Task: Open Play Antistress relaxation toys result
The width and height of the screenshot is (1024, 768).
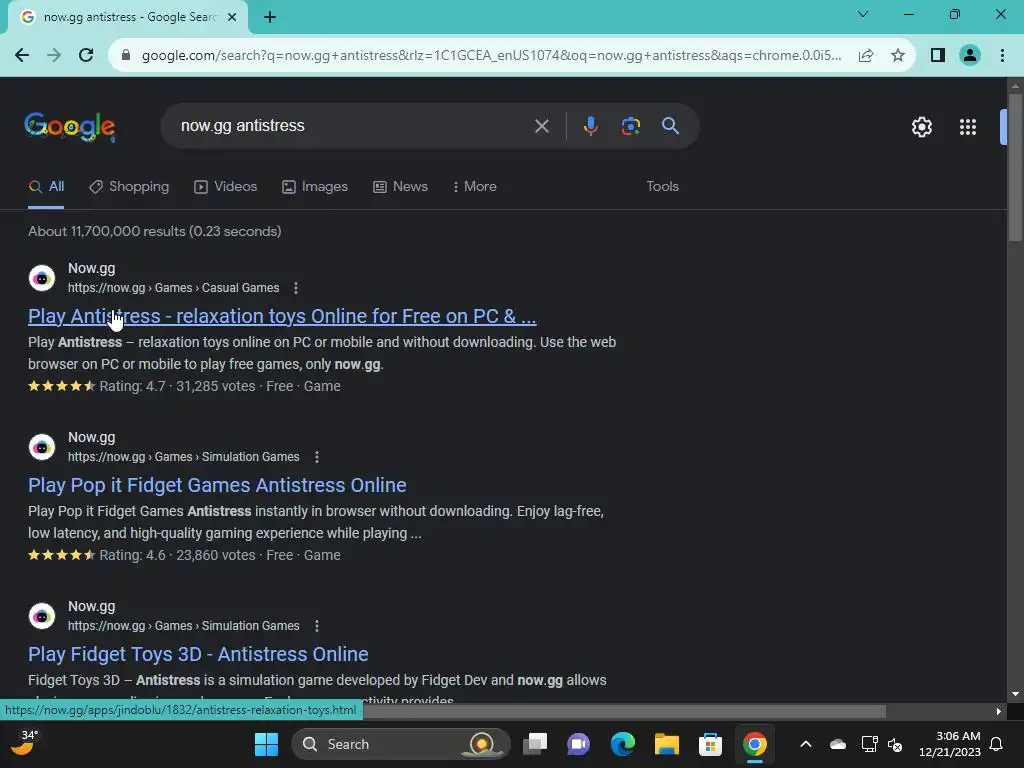Action: pos(282,316)
